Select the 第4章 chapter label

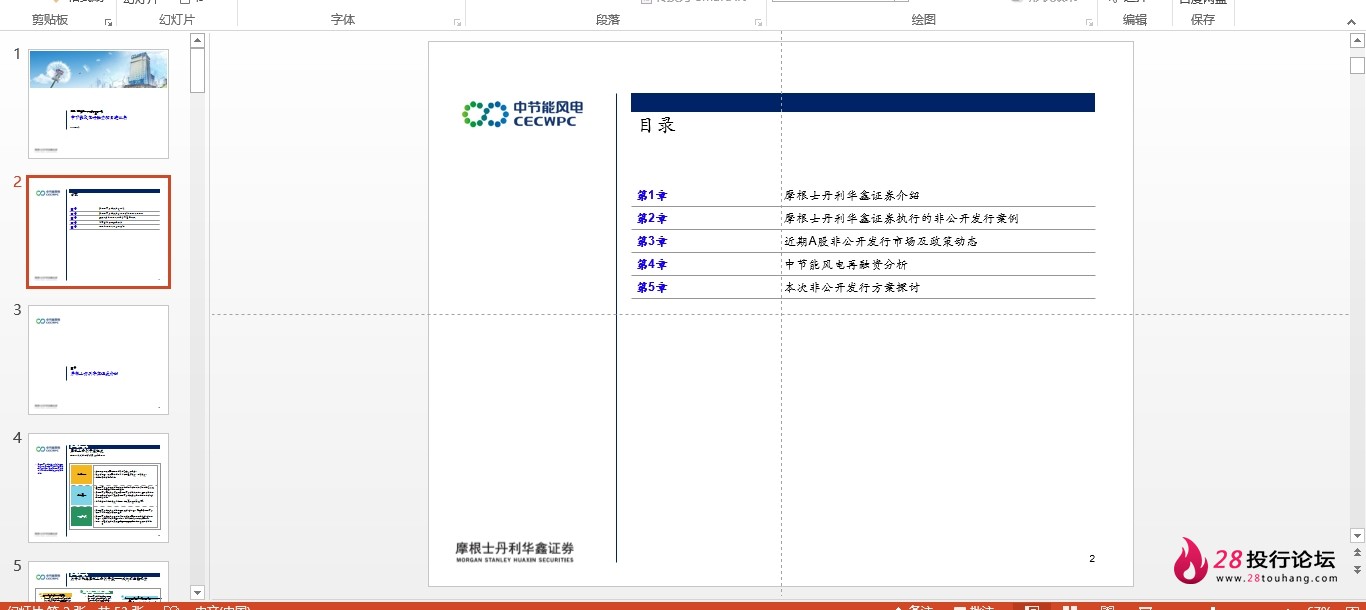[652, 264]
